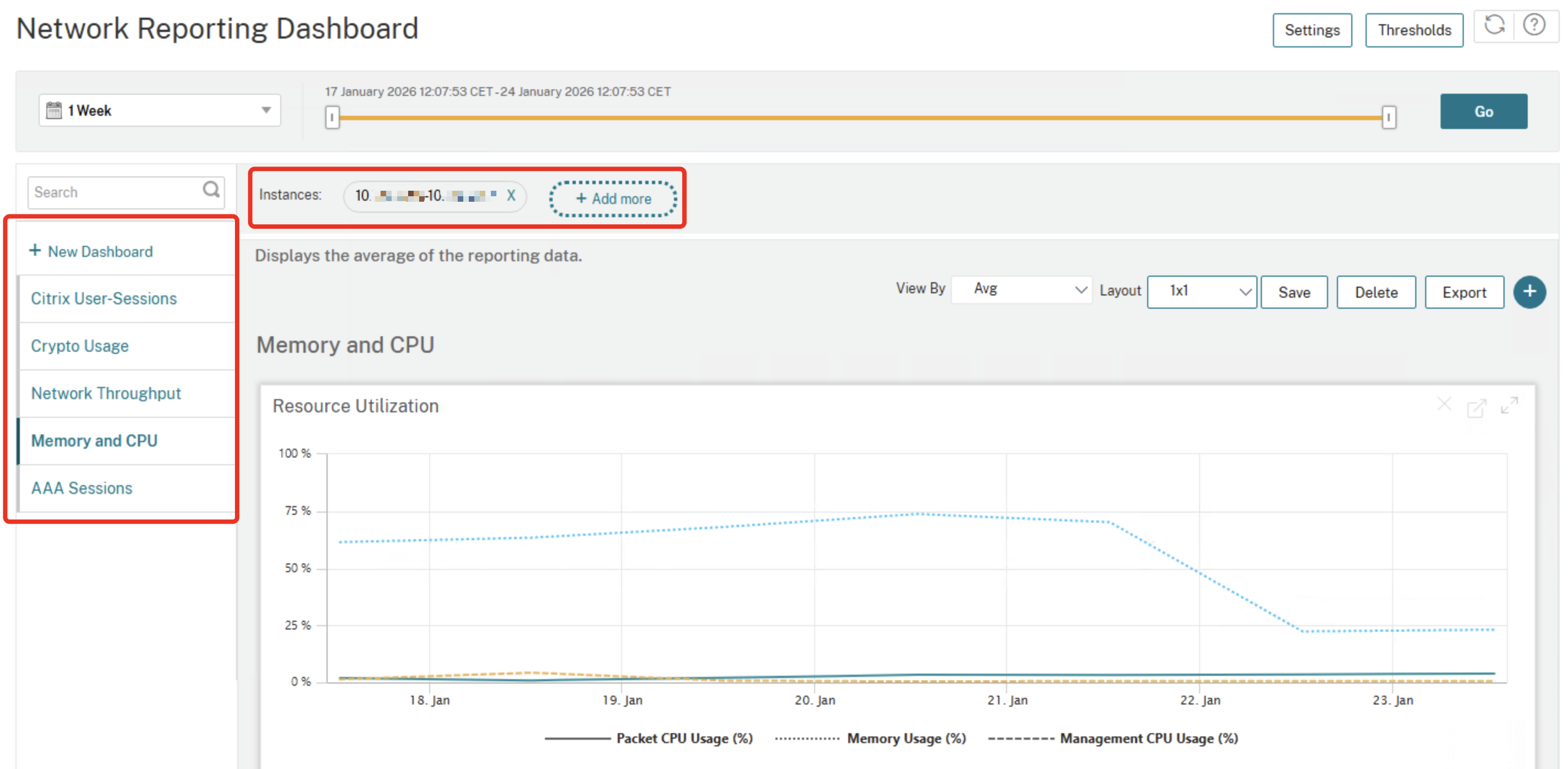
Task: Click the Add more instances button
Action: point(613,199)
